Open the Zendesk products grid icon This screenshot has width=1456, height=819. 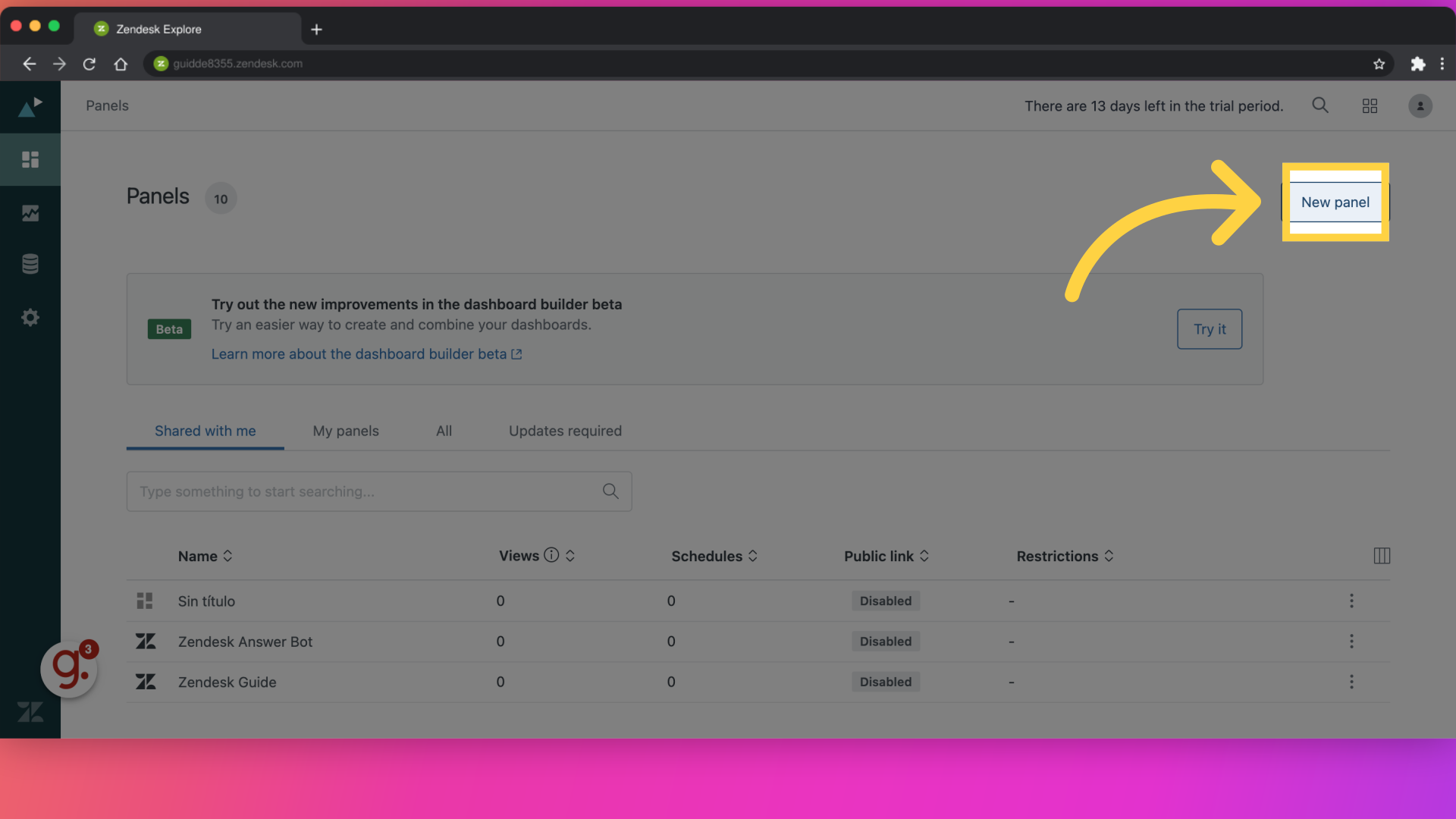click(1370, 106)
